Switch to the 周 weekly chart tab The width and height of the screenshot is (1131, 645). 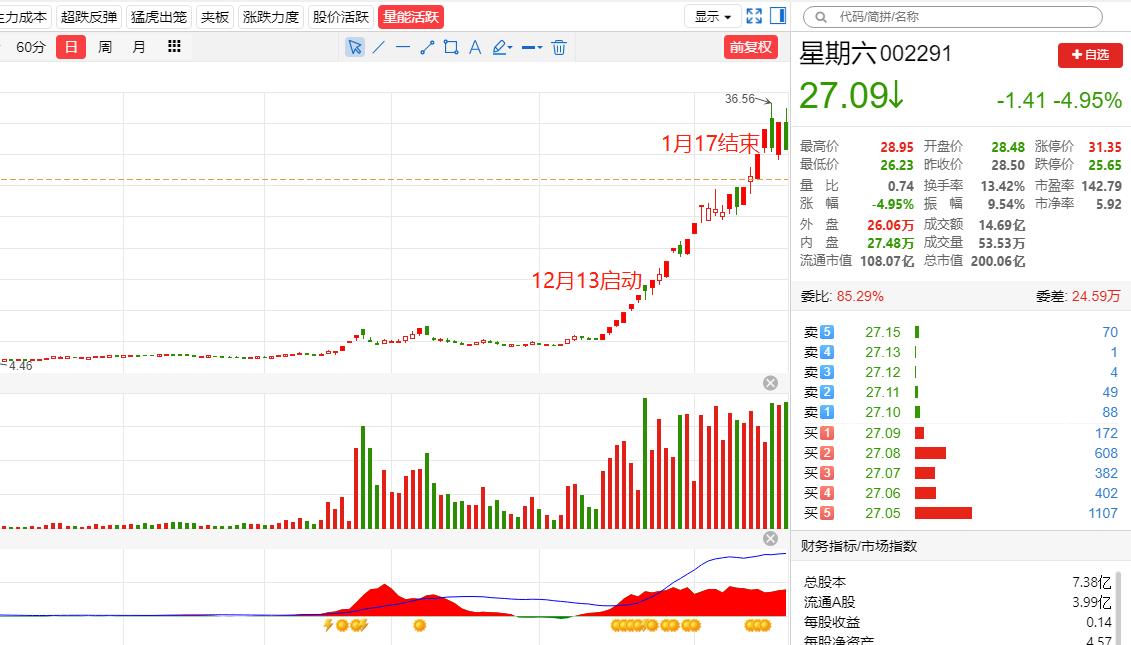click(x=104, y=47)
